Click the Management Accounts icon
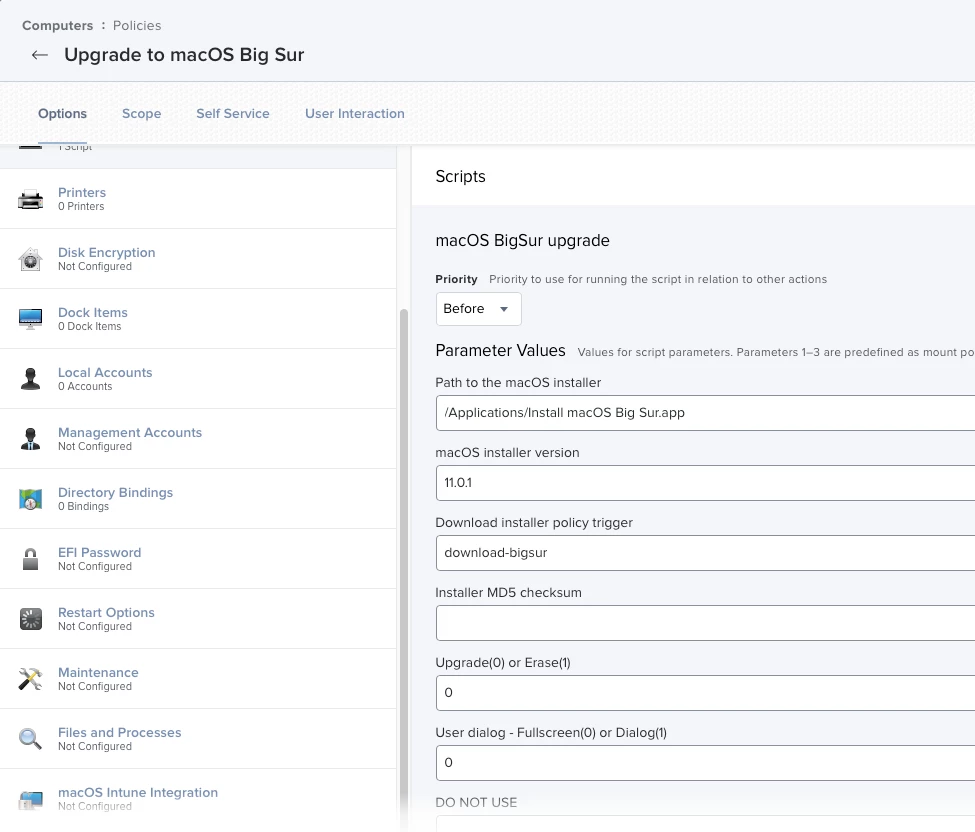The width and height of the screenshot is (975, 832). pyautogui.click(x=30, y=439)
